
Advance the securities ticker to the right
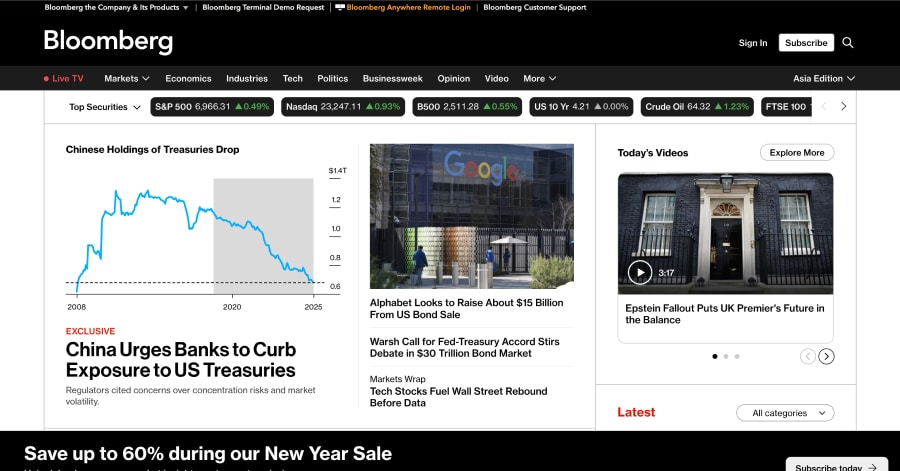coord(843,106)
